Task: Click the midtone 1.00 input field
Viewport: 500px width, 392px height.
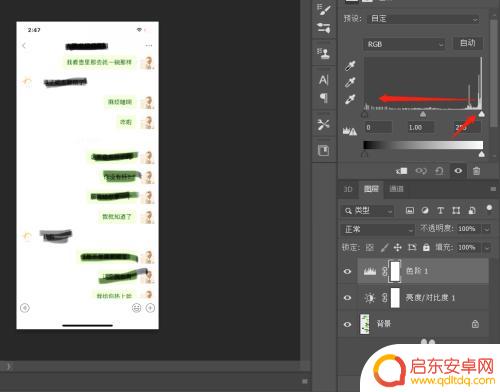Action: pos(420,127)
